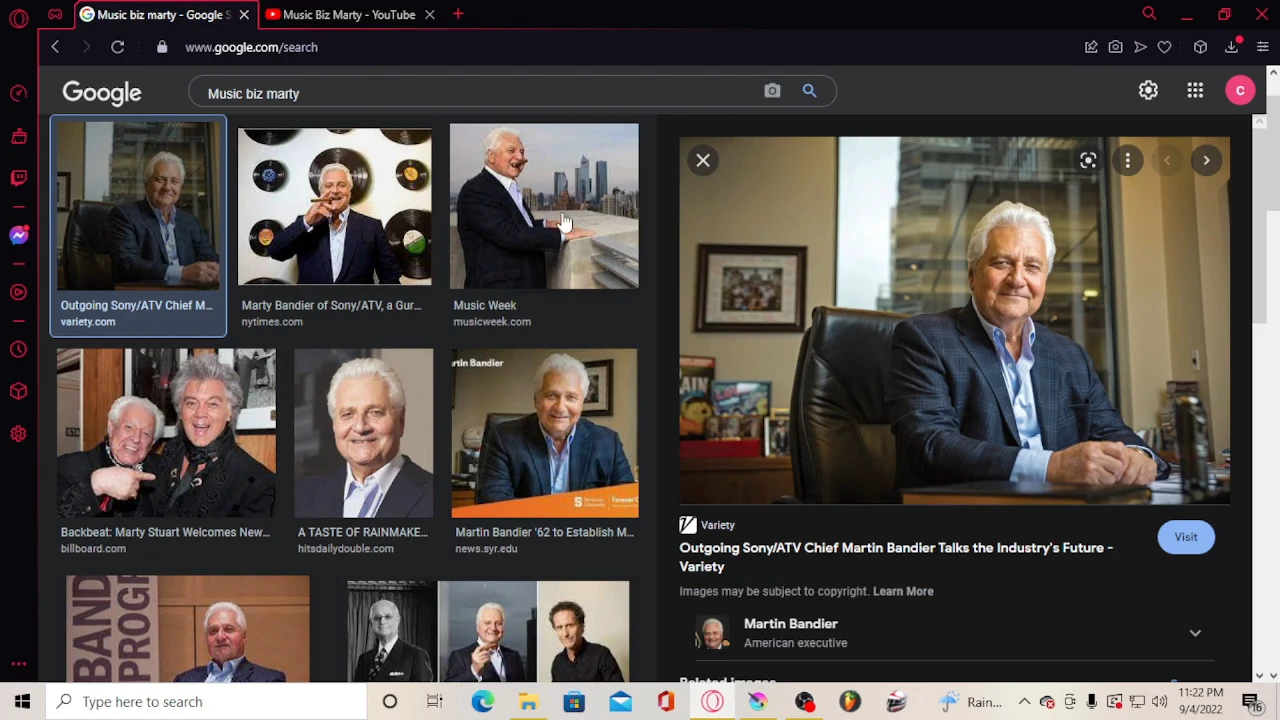This screenshot has height=720, width=1280.
Task: Show hidden system tray icons
Action: 1024,702
